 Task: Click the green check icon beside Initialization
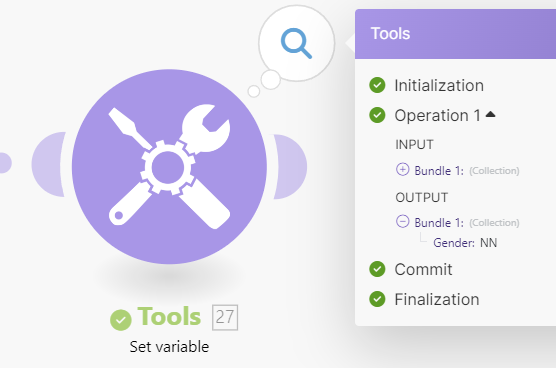(x=377, y=85)
